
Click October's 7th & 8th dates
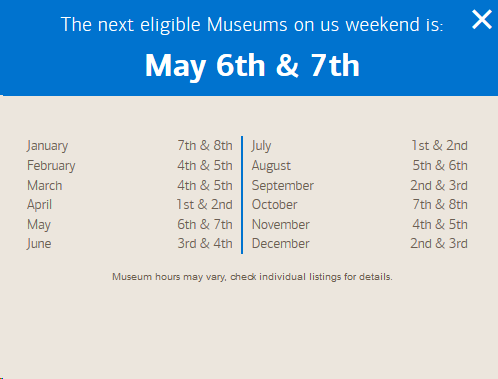pyautogui.click(x=440, y=204)
